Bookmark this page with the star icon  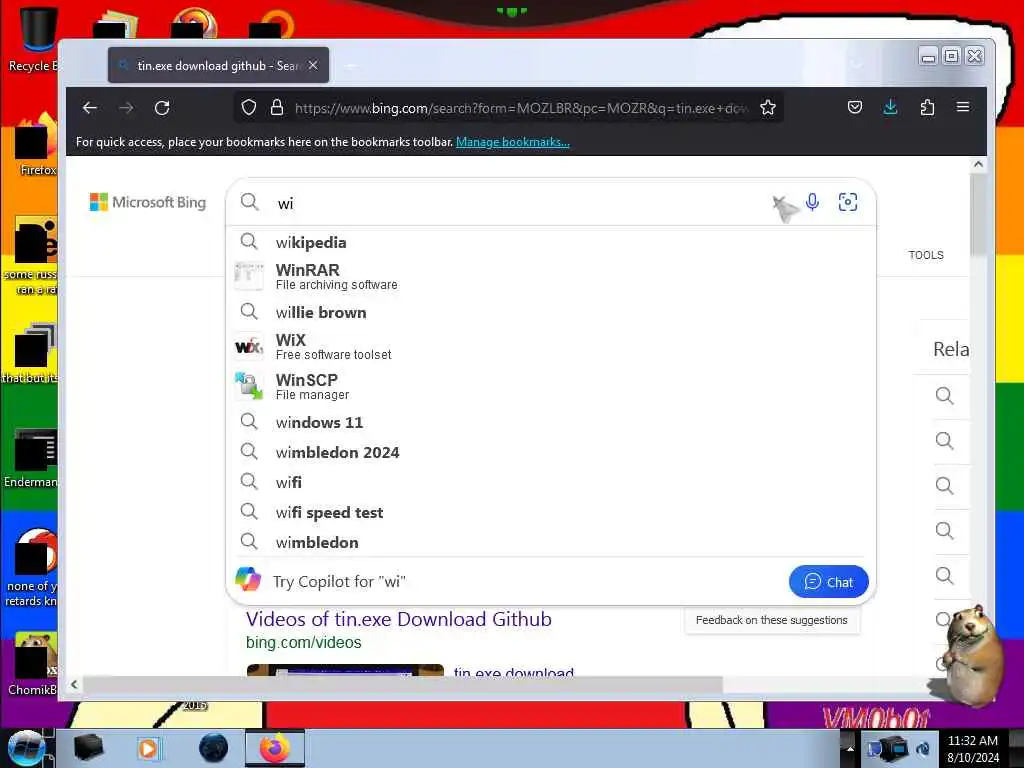click(768, 108)
